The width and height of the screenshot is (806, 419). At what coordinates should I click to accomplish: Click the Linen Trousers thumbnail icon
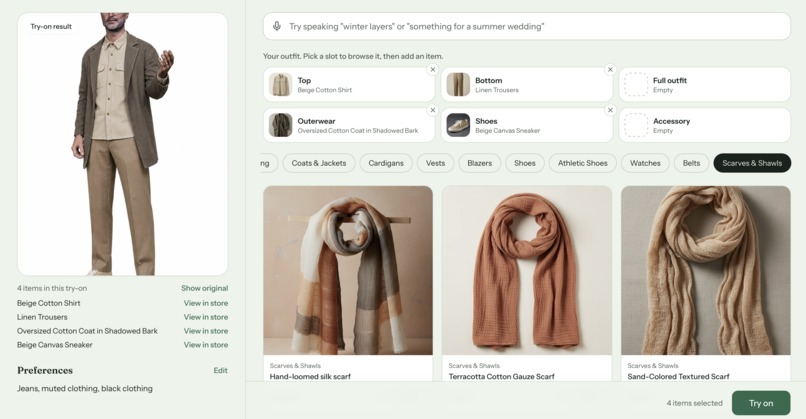458,84
